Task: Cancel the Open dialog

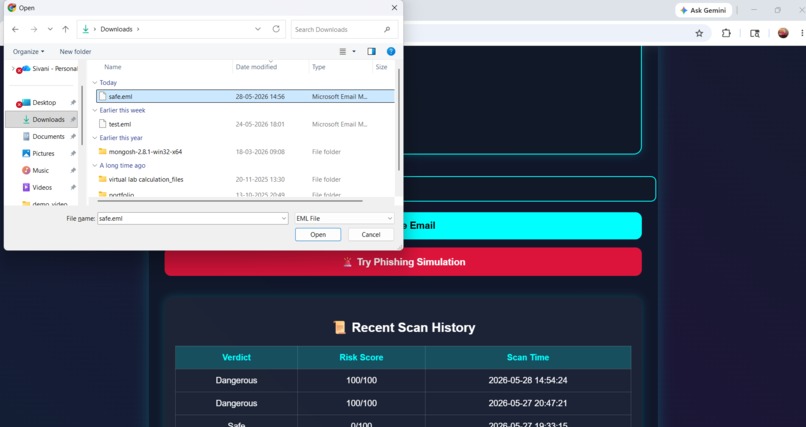Action: 371,234
